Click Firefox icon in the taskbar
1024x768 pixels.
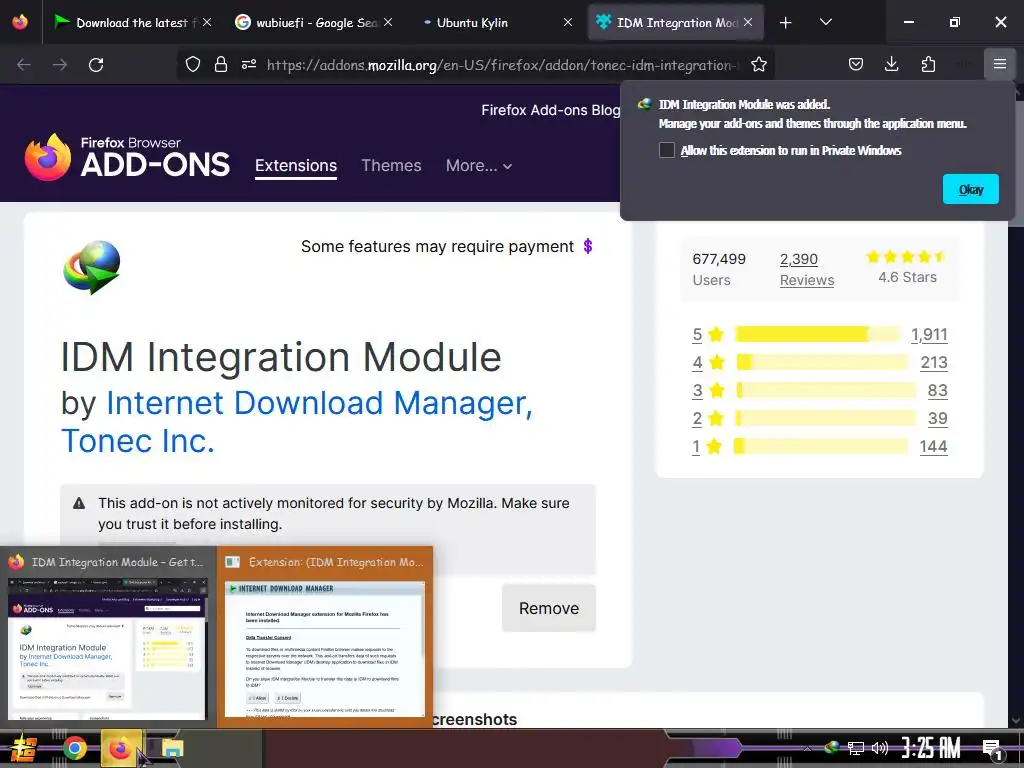pos(120,748)
